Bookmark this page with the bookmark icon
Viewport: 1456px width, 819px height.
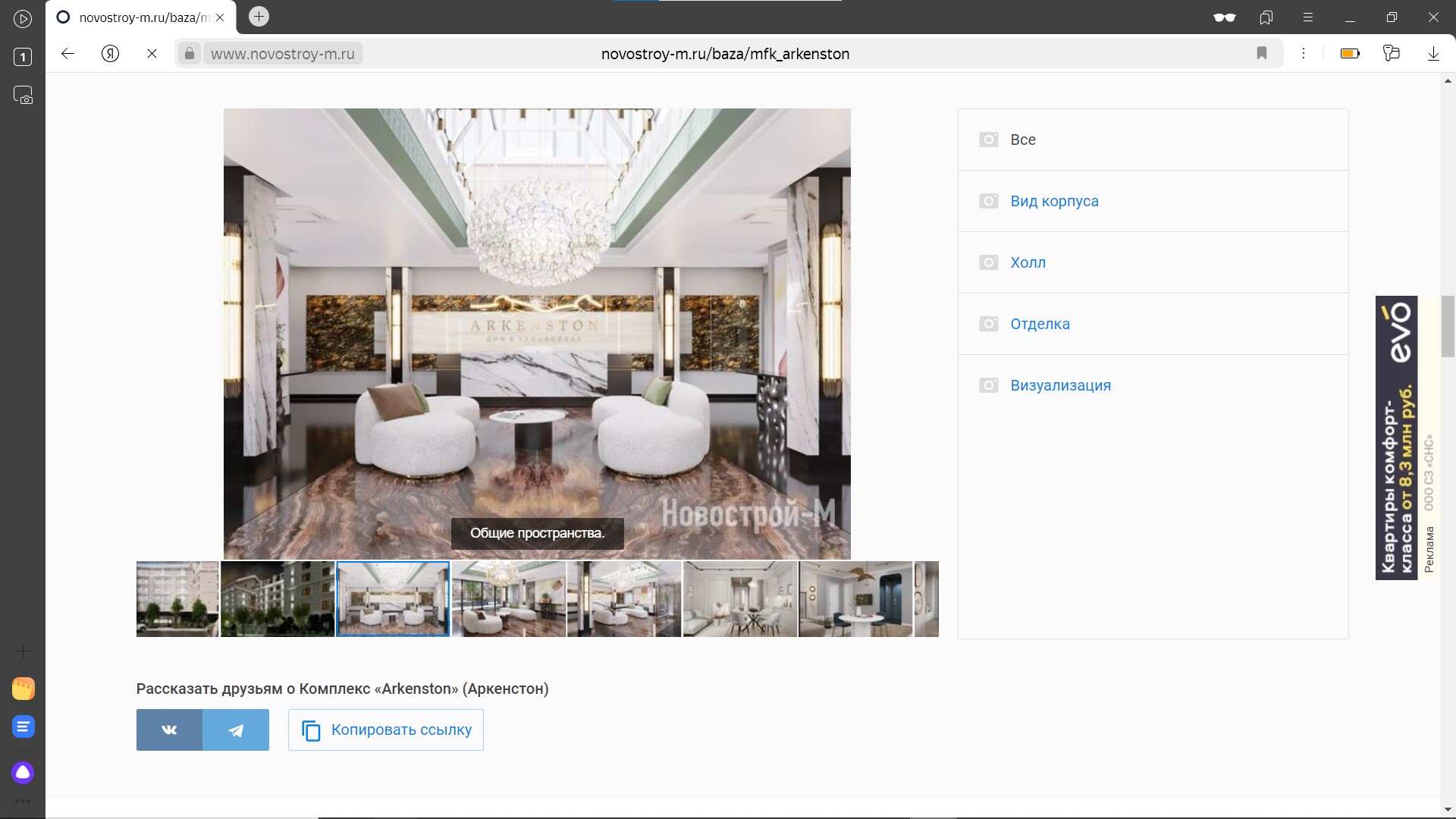pyautogui.click(x=1262, y=53)
